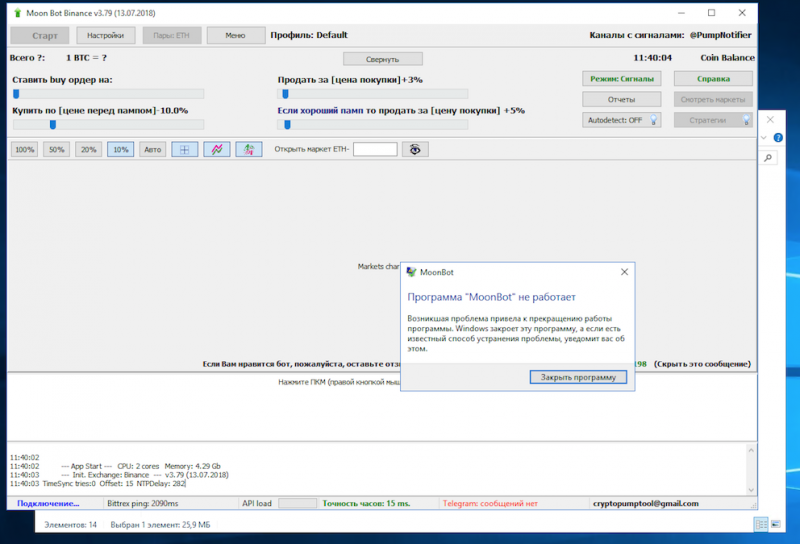Close the background Explorer window
This screenshot has height=544, width=800.
pyautogui.click(x=770, y=120)
